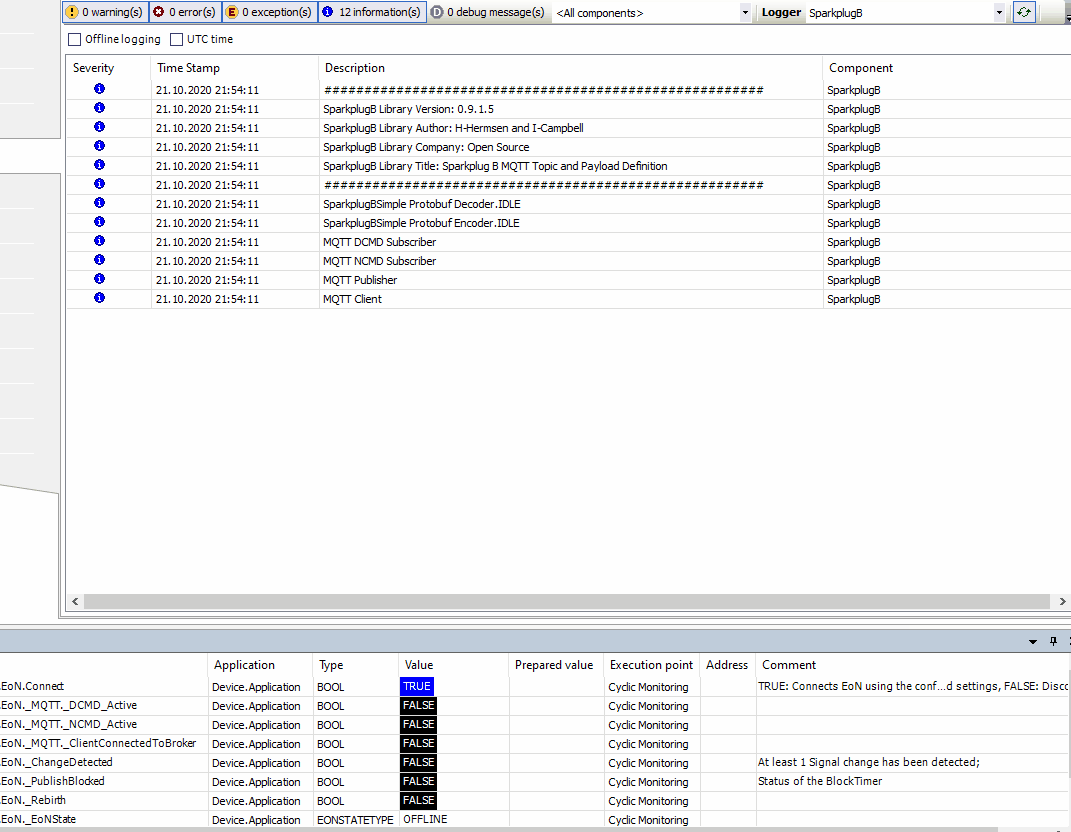Screen dimensions: 1071x832
Task: Click the refresh logger icon
Action: click(1023, 12)
